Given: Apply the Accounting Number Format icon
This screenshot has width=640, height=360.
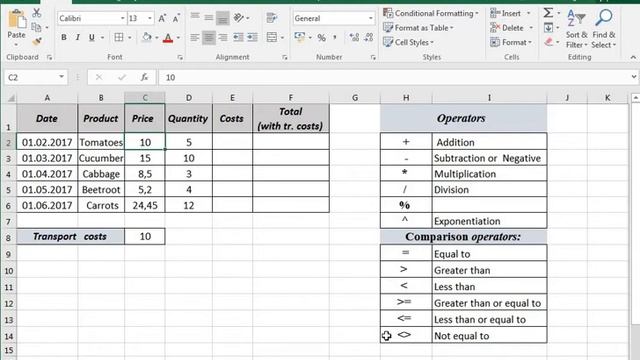Looking at the screenshot, I should point(299,38).
